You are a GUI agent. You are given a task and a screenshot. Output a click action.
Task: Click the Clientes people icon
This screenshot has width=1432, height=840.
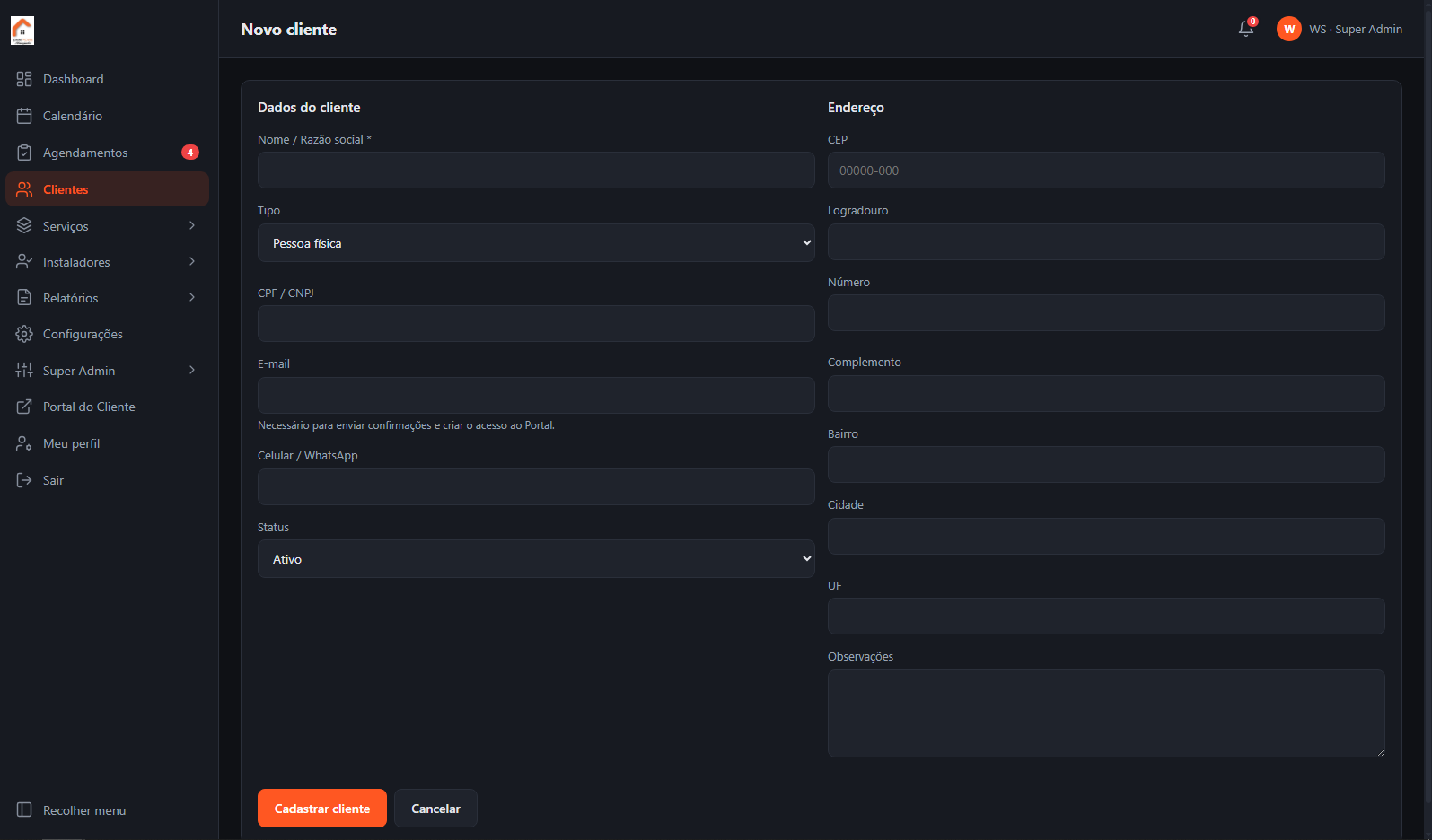pos(24,189)
